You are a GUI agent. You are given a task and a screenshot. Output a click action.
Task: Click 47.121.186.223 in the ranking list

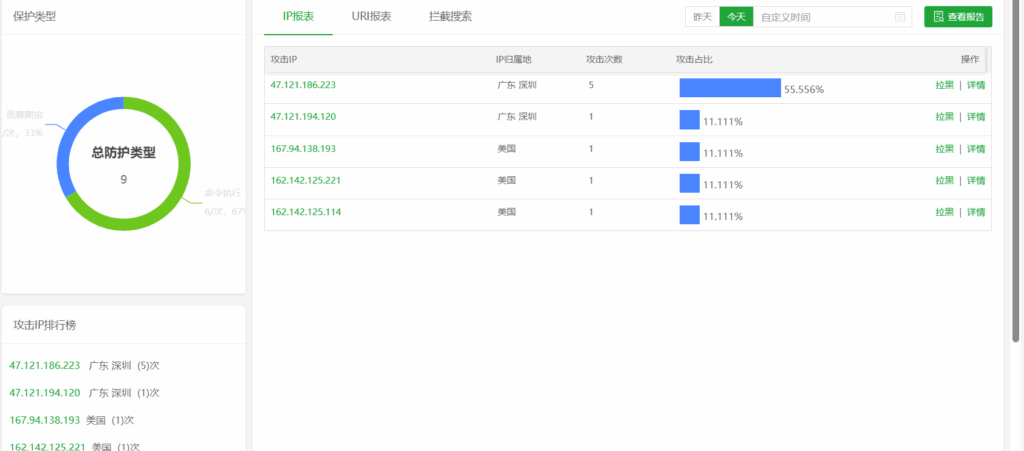pyautogui.click(x=44, y=365)
